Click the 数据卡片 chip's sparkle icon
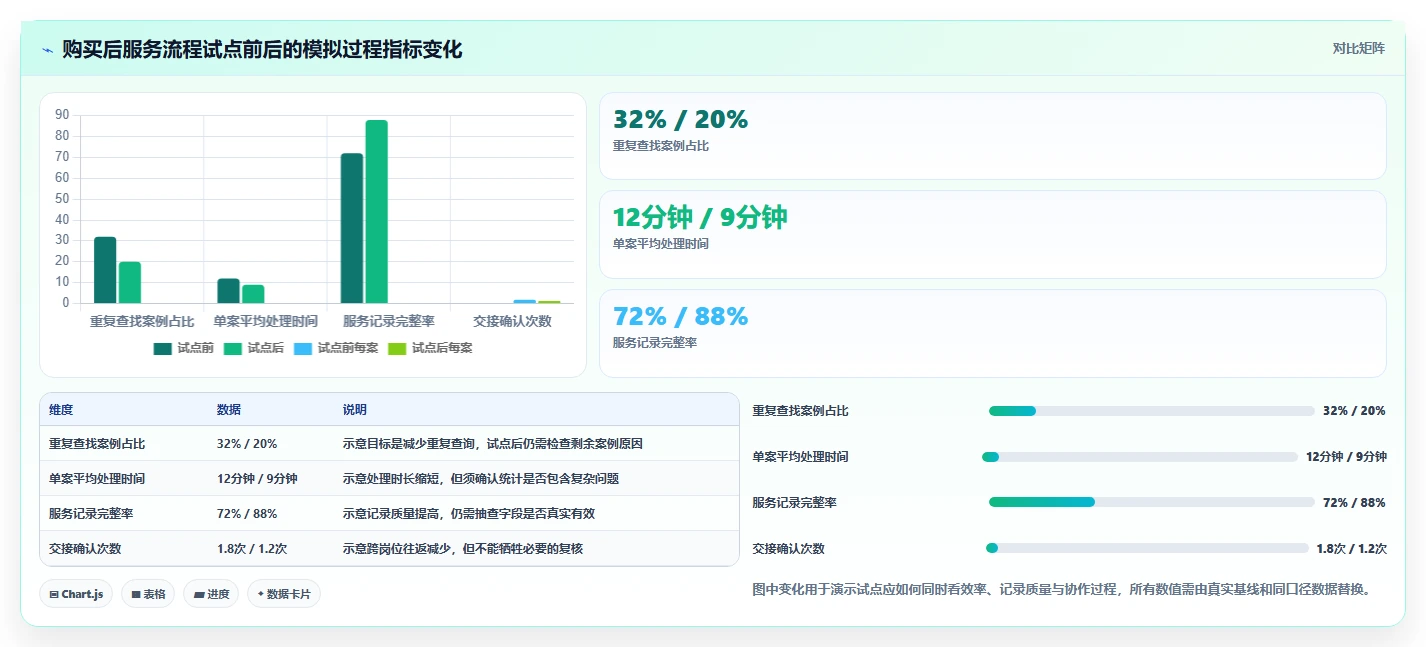 tap(261, 594)
